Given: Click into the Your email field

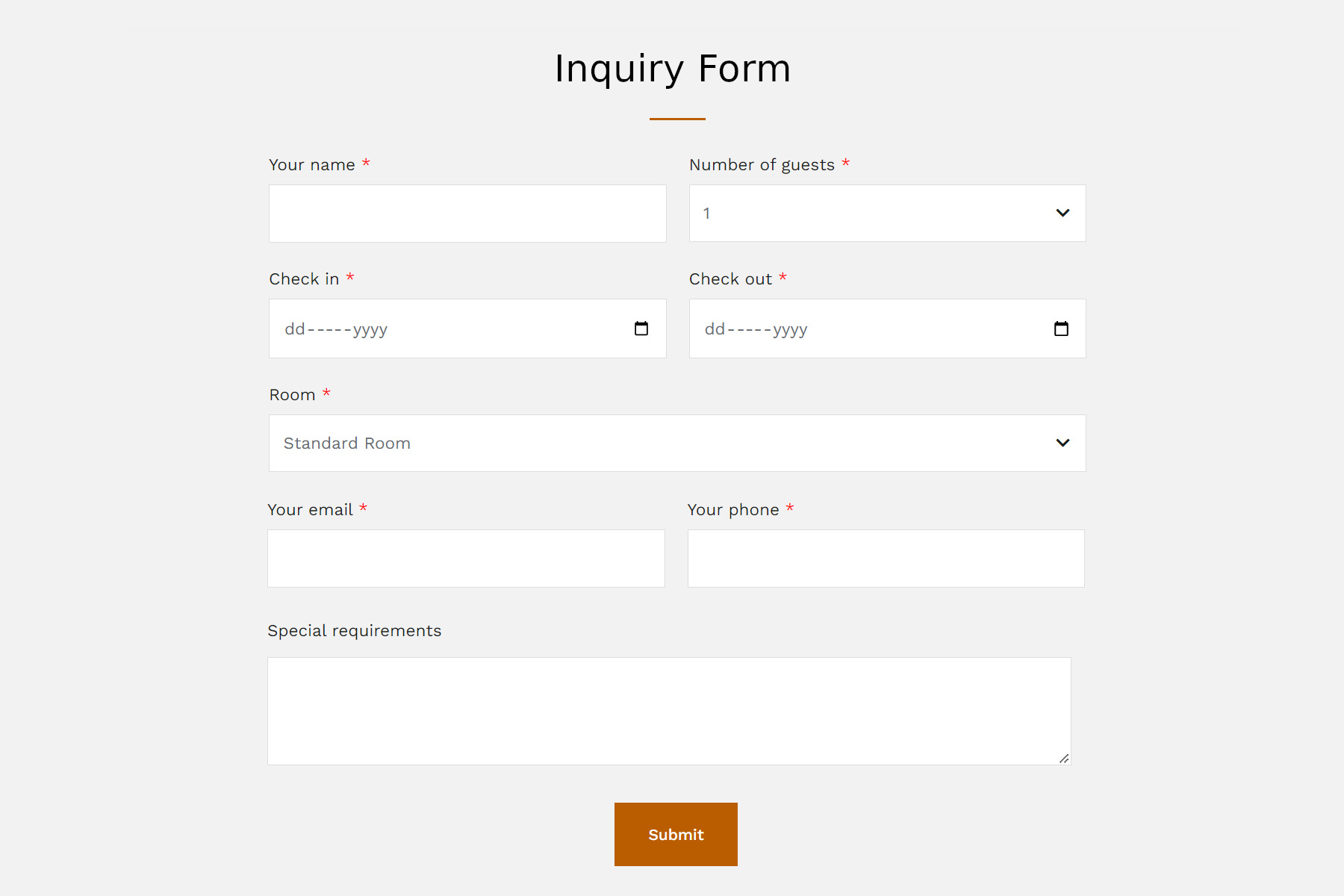Looking at the screenshot, I should tap(466, 559).
